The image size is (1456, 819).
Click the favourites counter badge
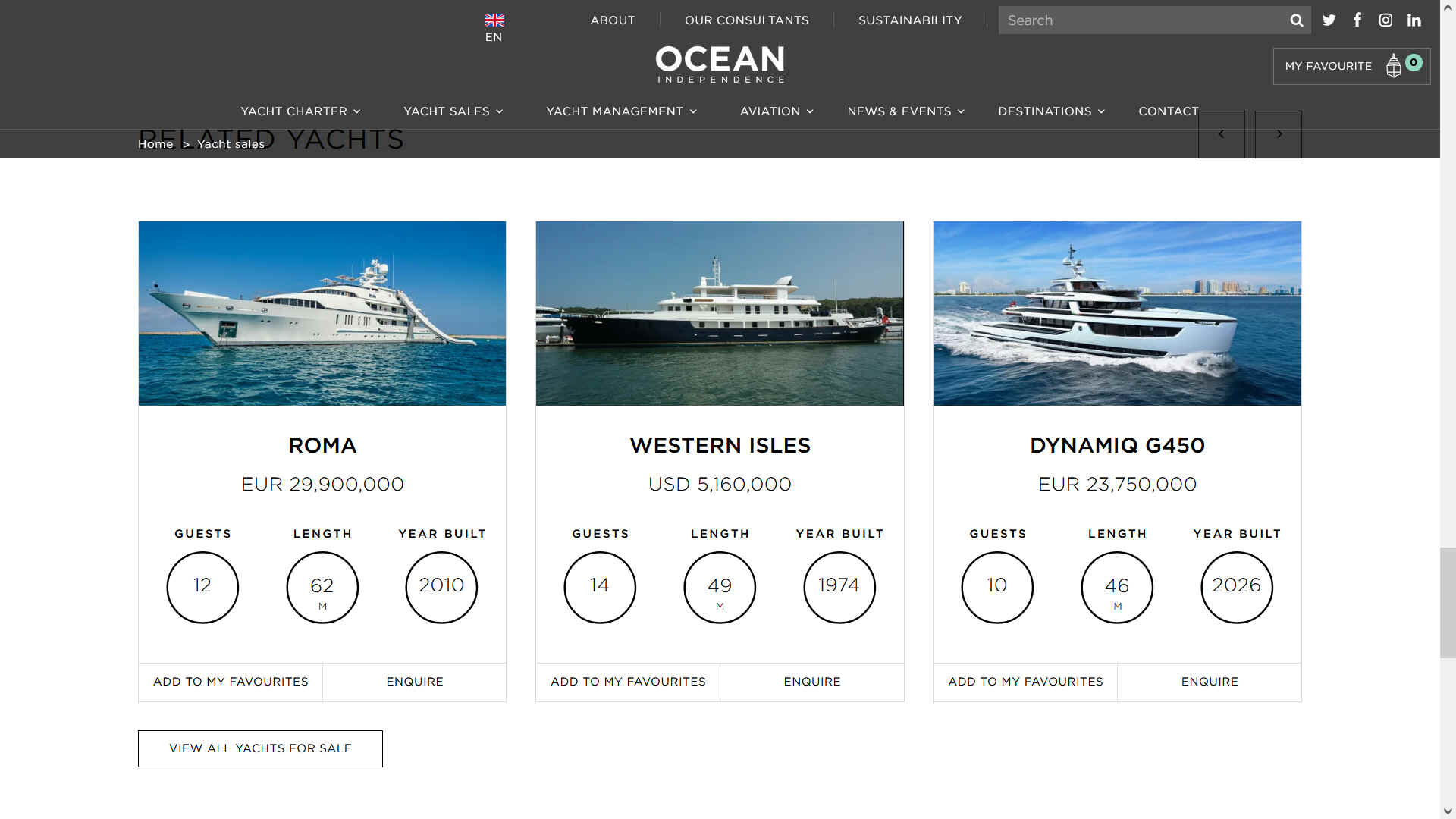point(1414,63)
